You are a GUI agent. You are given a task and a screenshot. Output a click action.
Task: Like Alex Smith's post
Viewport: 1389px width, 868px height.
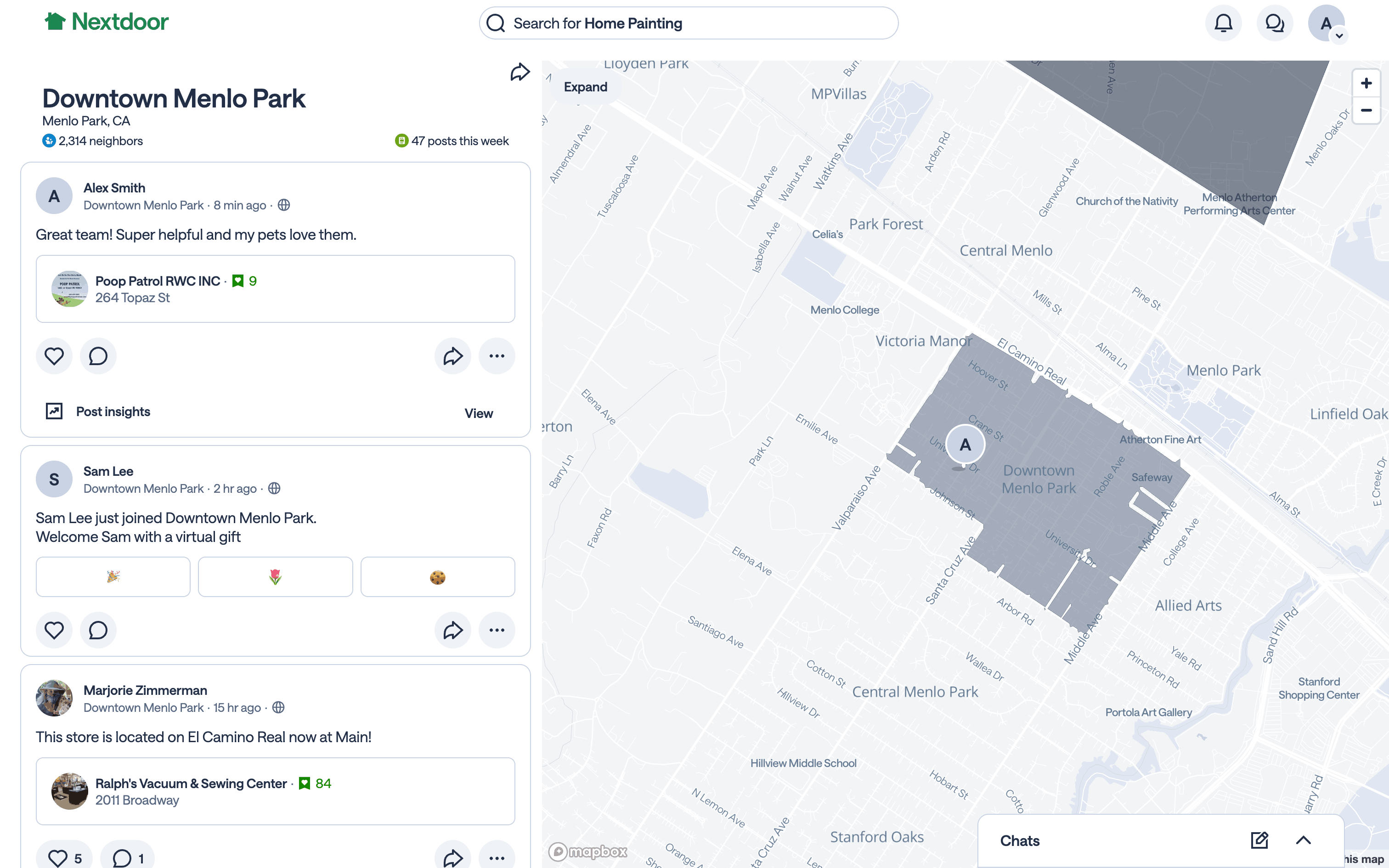pos(54,356)
